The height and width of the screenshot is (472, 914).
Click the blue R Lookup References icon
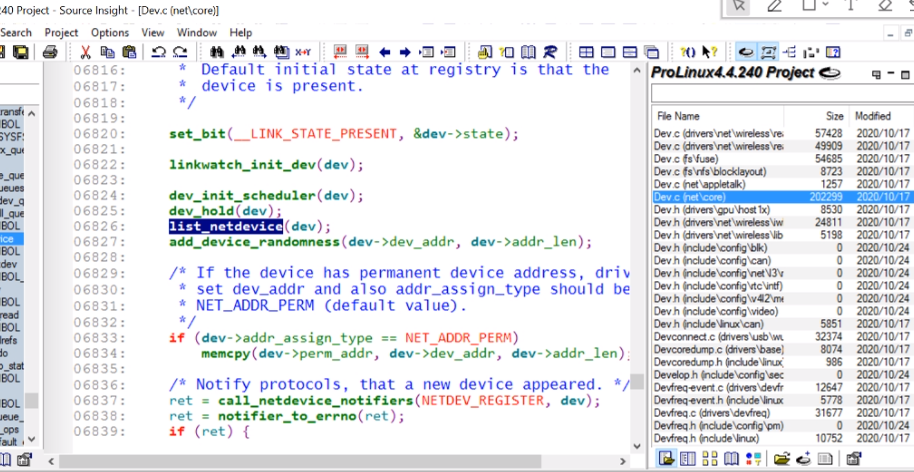point(550,52)
